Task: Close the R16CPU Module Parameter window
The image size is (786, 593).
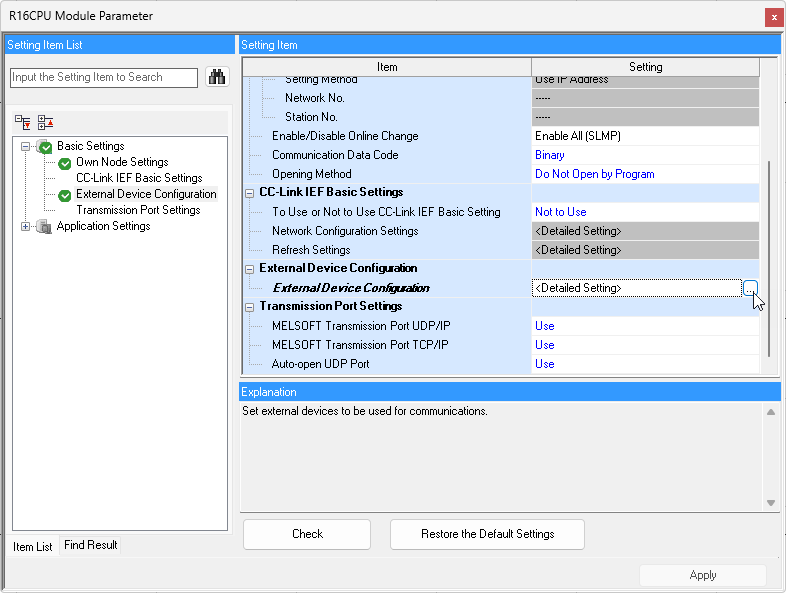Action: click(774, 17)
